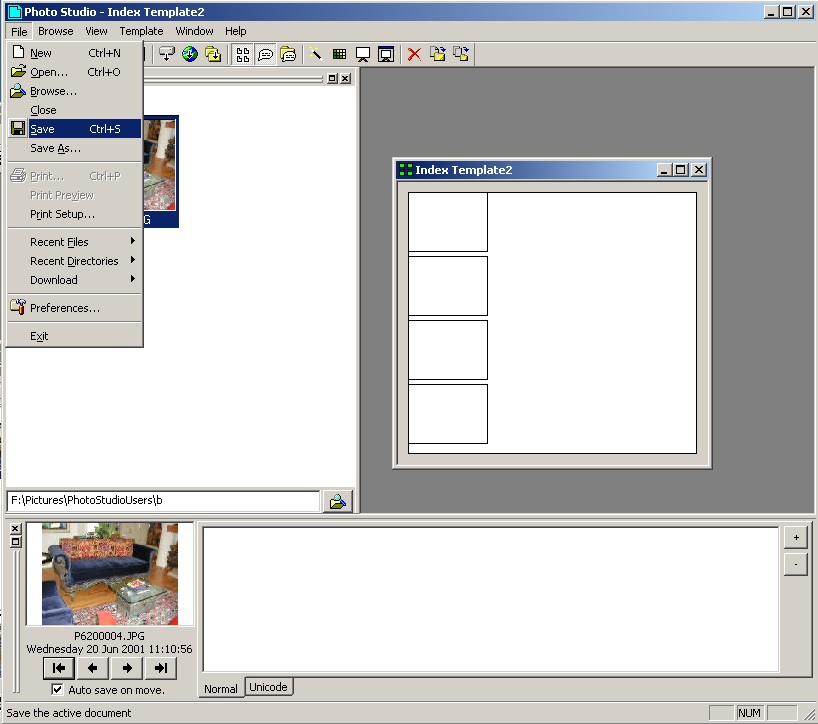The image size is (818, 724).
Task: Switch to the Normal tab
Action: coord(221,689)
